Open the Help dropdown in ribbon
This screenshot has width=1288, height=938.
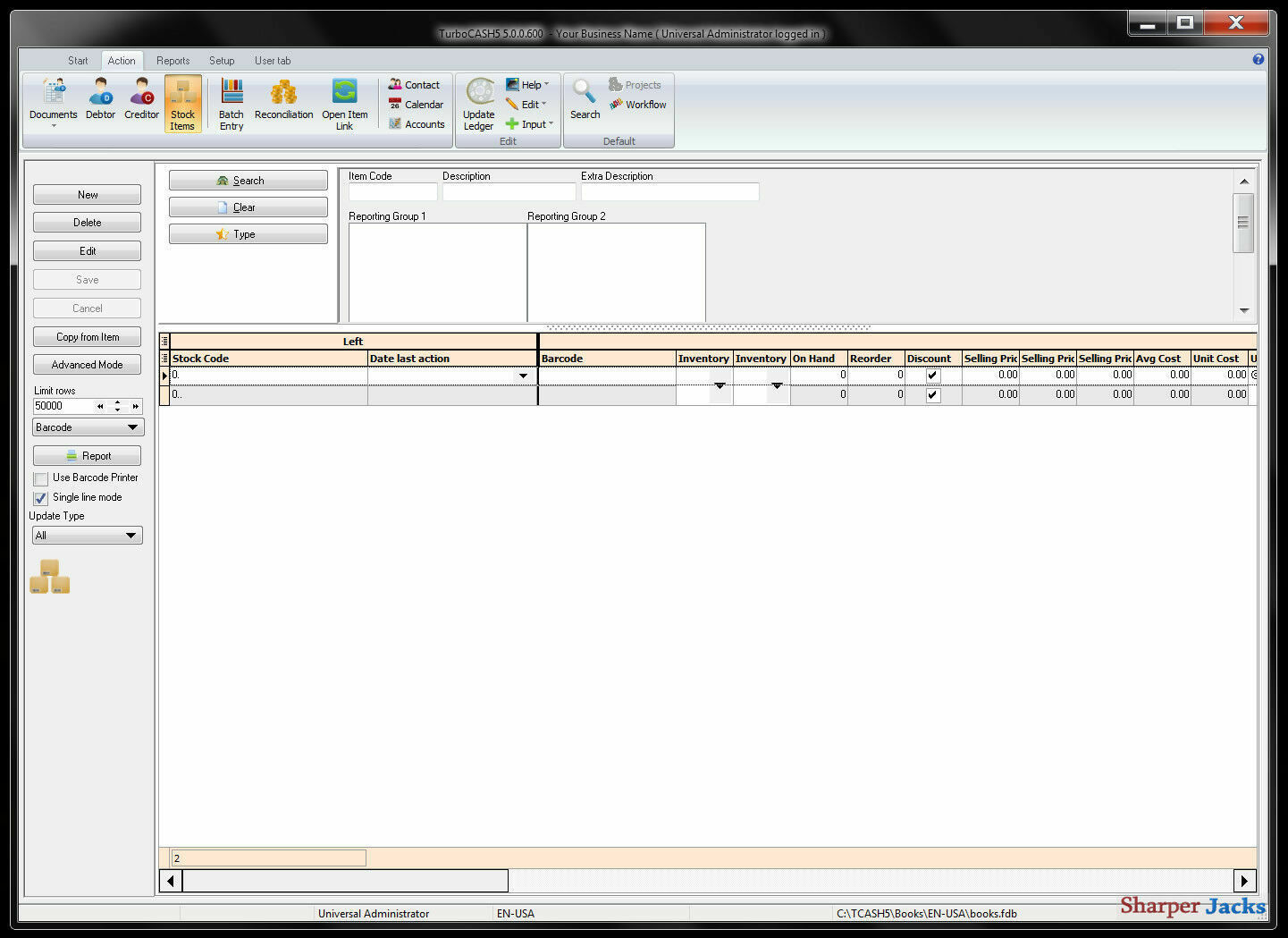click(527, 85)
